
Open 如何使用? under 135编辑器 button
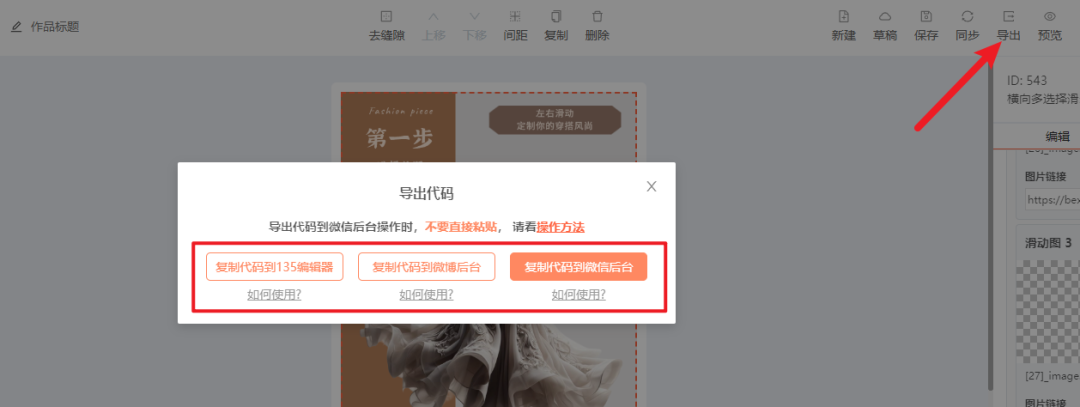tap(274, 295)
